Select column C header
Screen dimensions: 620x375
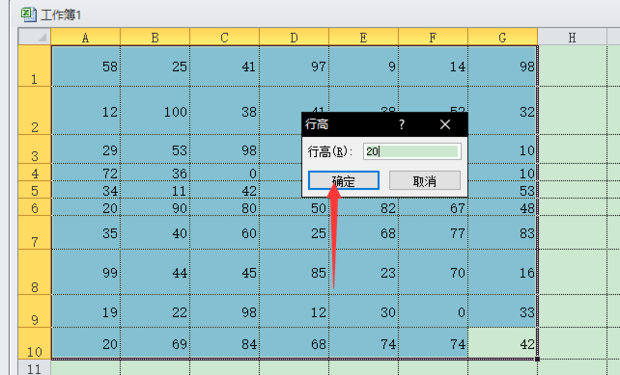[225, 37]
